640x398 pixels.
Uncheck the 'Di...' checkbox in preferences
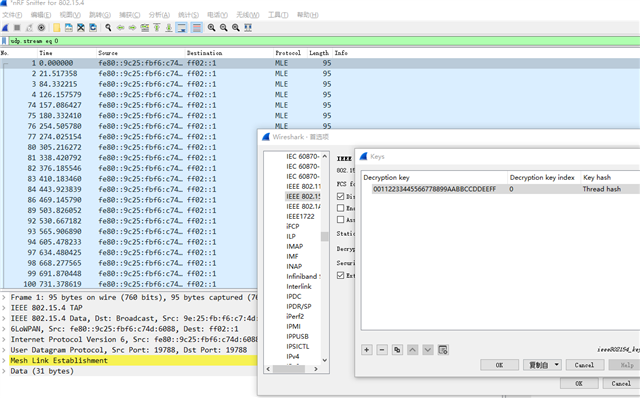340,196
